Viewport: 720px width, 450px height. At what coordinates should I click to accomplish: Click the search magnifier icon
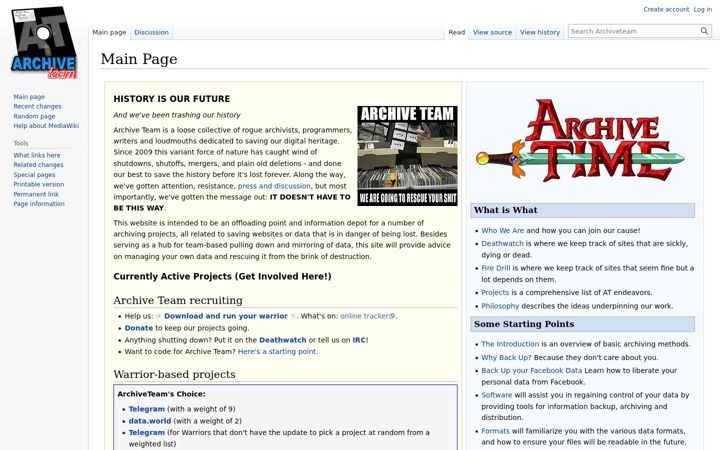coord(704,31)
